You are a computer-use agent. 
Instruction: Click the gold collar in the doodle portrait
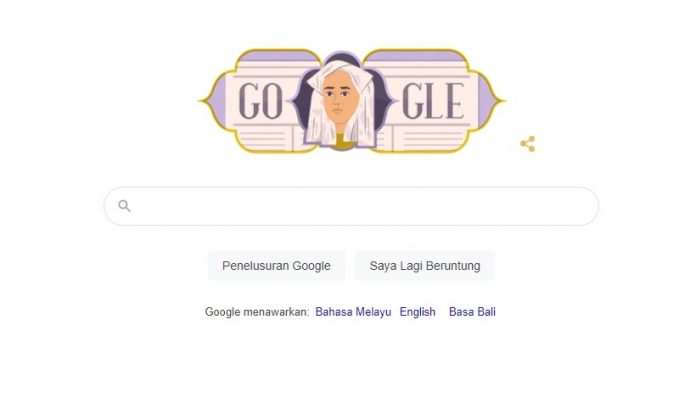tap(342, 141)
